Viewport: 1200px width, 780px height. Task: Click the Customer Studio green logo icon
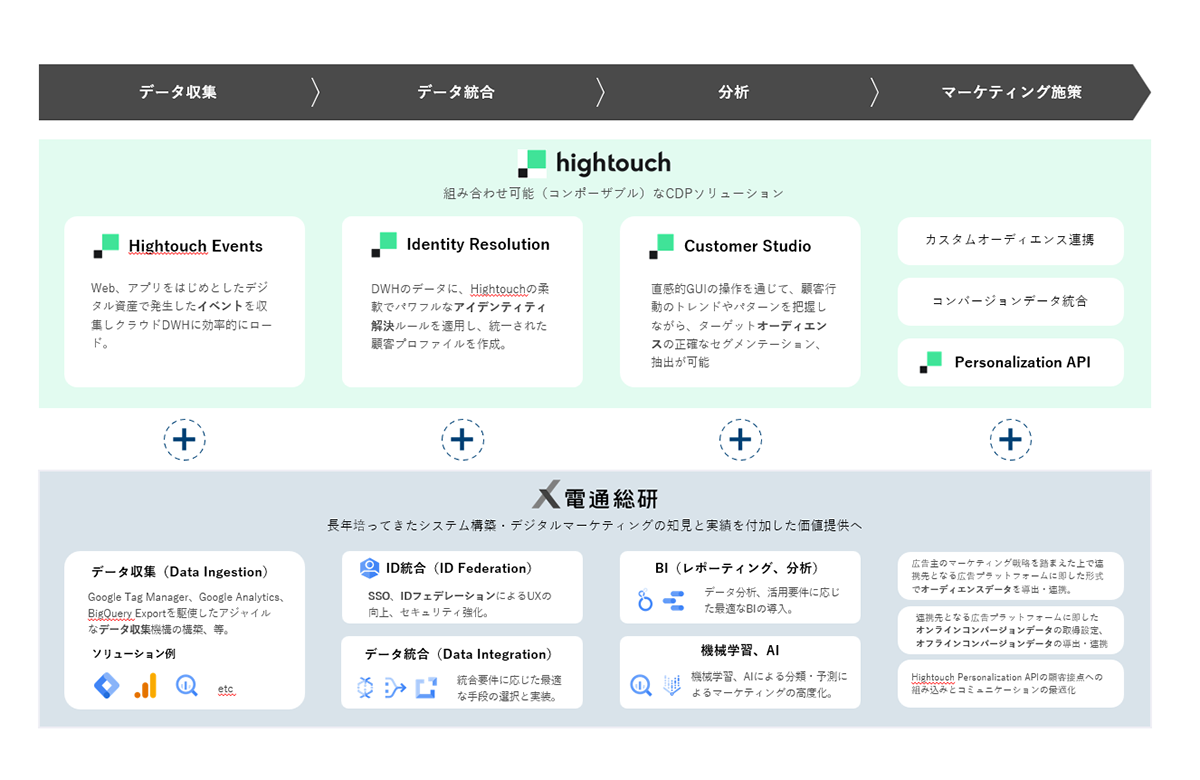tap(661, 245)
